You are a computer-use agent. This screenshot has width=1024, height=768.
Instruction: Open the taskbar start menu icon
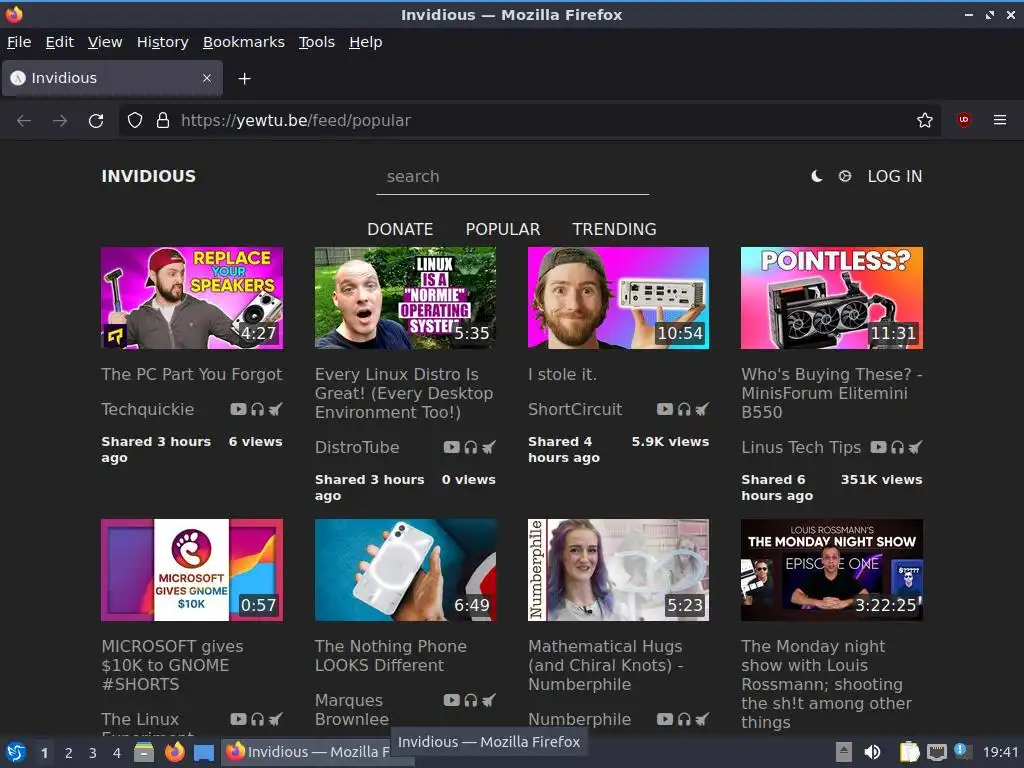pos(15,752)
